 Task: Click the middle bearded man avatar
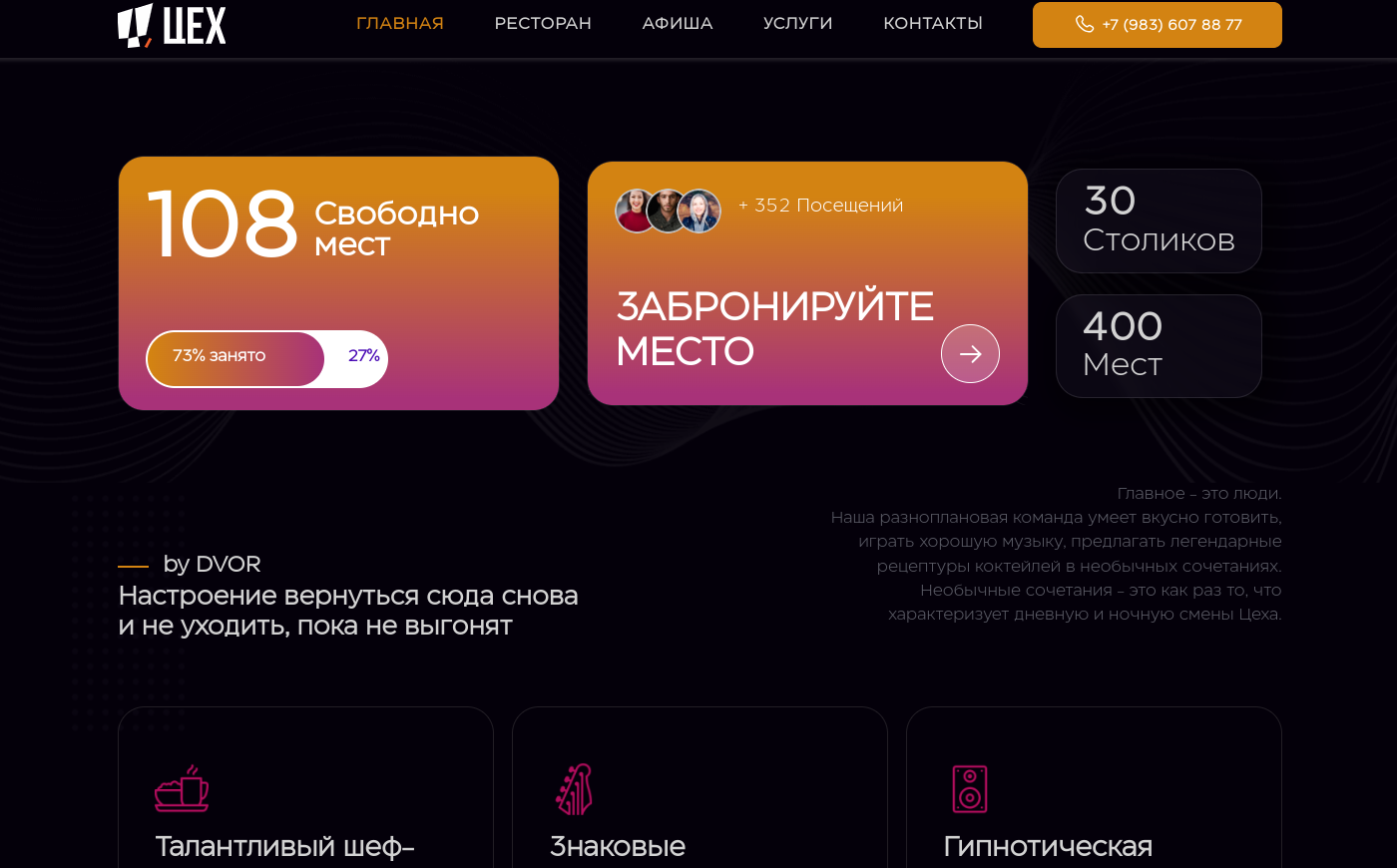[x=667, y=212]
